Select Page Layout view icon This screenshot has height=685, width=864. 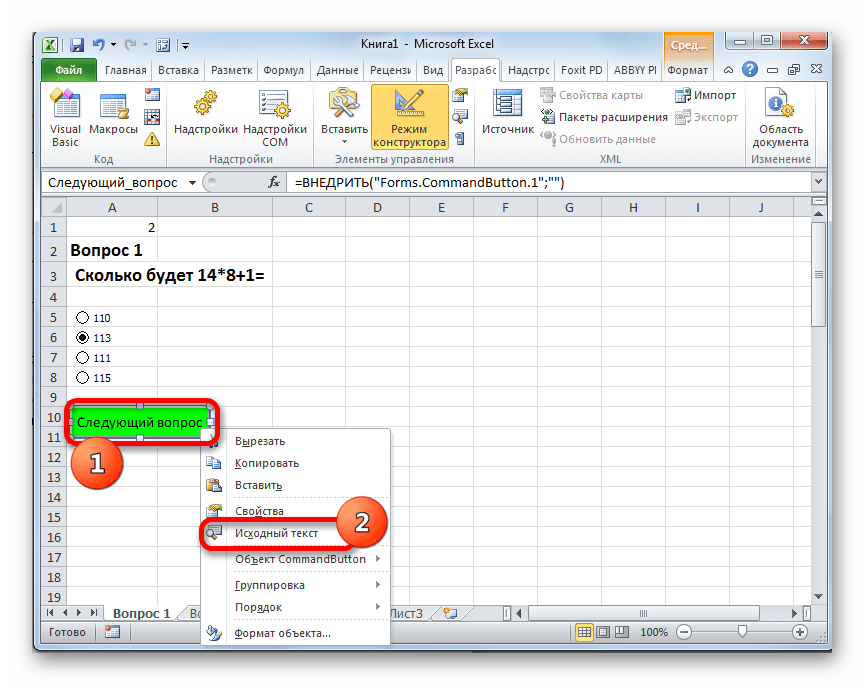pyautogui.click(x=603, y=632)
